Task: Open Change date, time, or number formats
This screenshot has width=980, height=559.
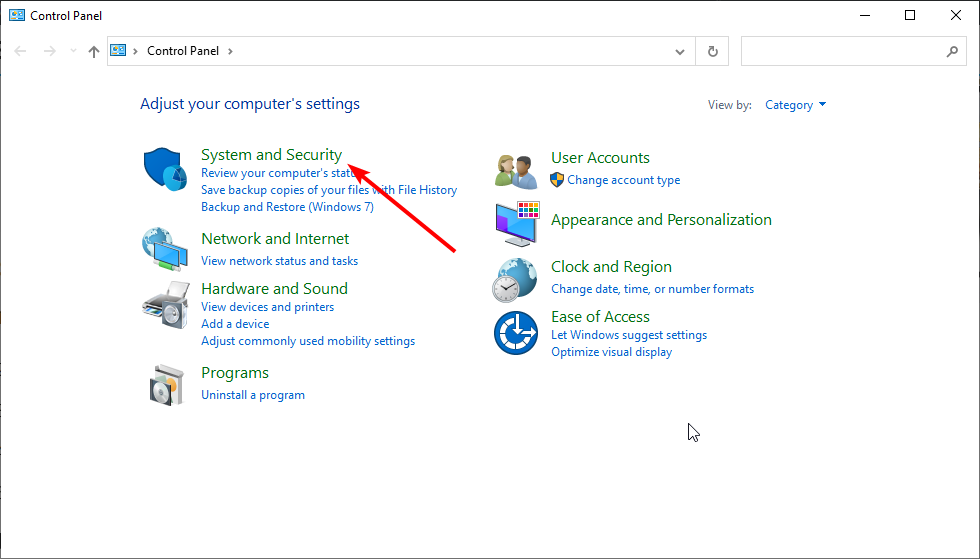Action: click(652, 289)
